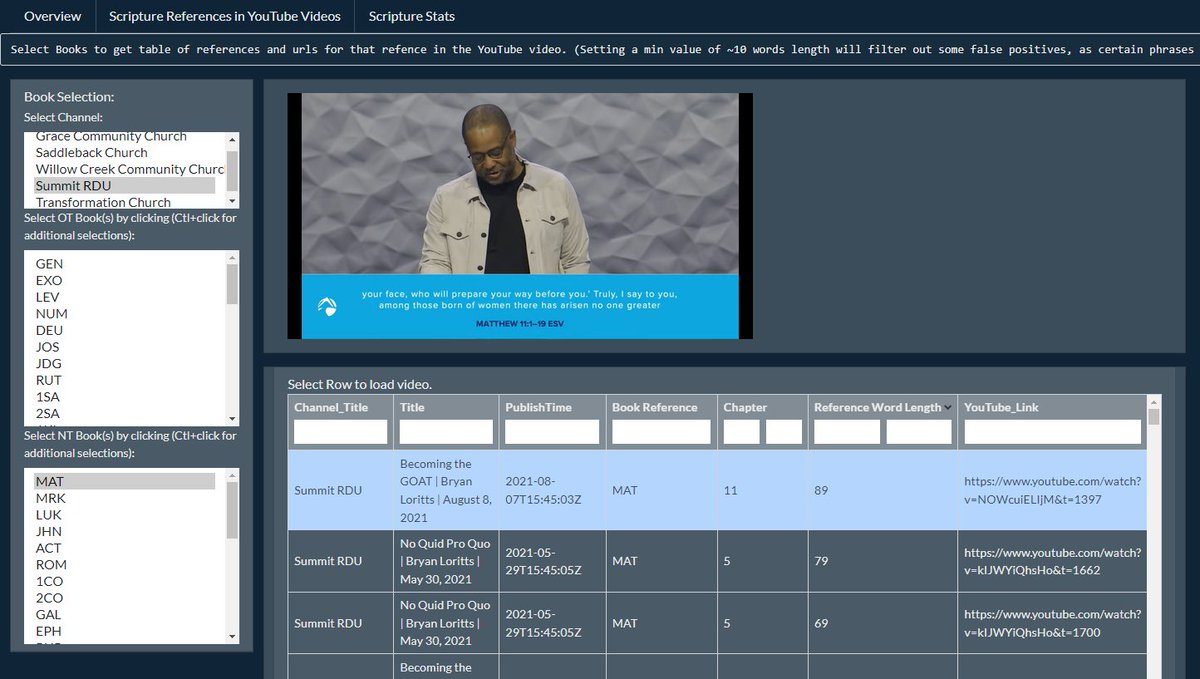Select MAT in NT book list

tap(124, 481)
